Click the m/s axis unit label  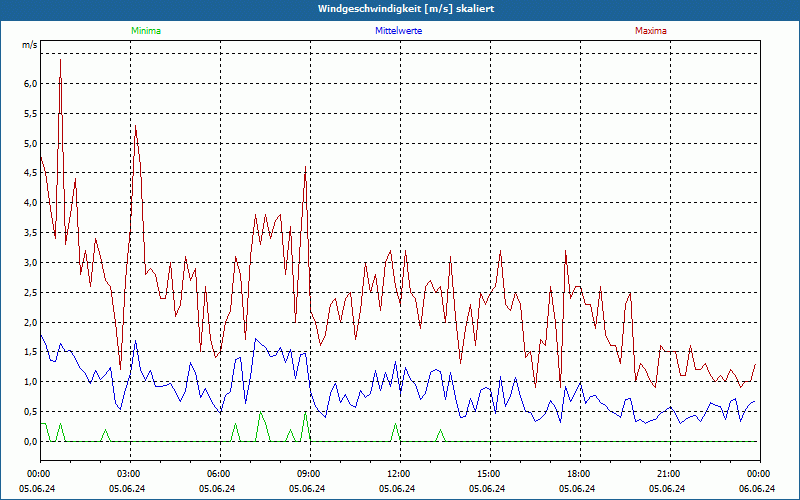[30, 45]
